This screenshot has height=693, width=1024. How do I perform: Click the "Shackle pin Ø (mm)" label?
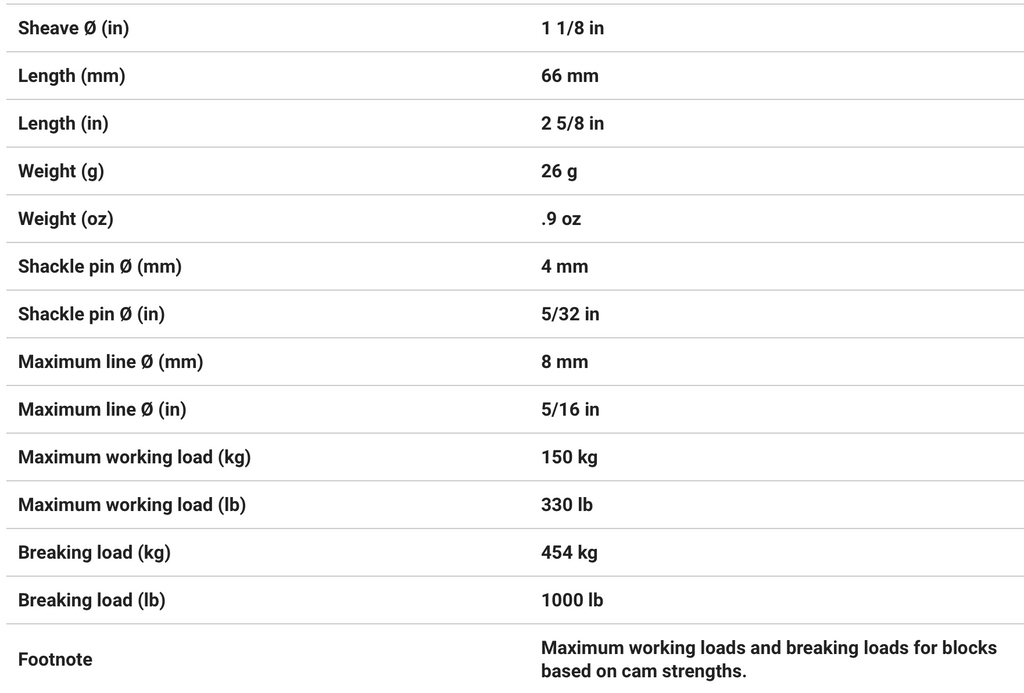point(100,267)
